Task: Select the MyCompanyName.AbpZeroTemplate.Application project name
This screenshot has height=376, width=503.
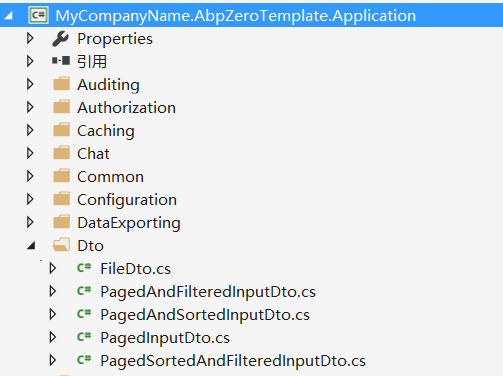Action: (x=236, y=16)
